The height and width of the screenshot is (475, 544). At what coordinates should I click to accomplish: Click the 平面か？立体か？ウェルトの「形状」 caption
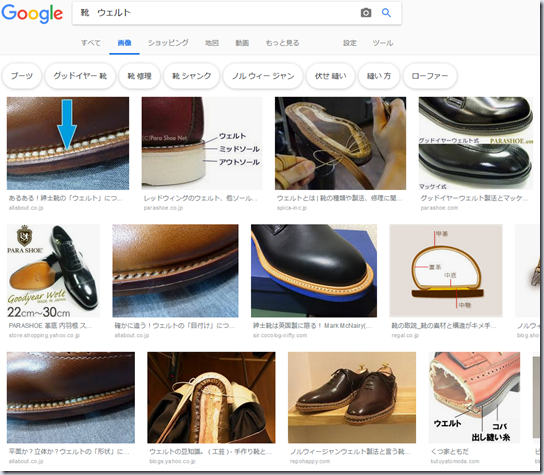pyautogui.click(x=69, y=452)
